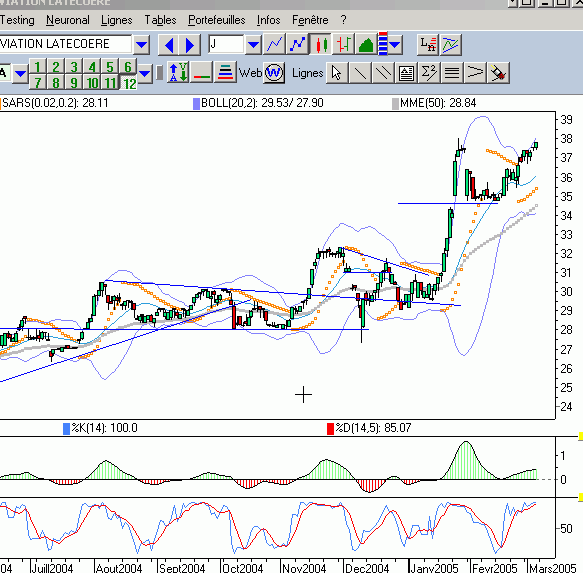Select the converging lines wedge tool

point(475,73)
